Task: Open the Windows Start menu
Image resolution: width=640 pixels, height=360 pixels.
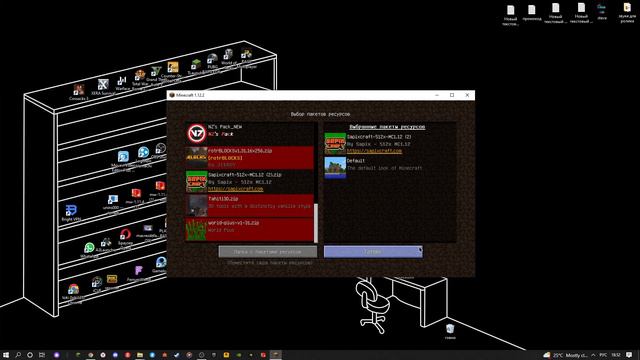Action: (6, 355)
